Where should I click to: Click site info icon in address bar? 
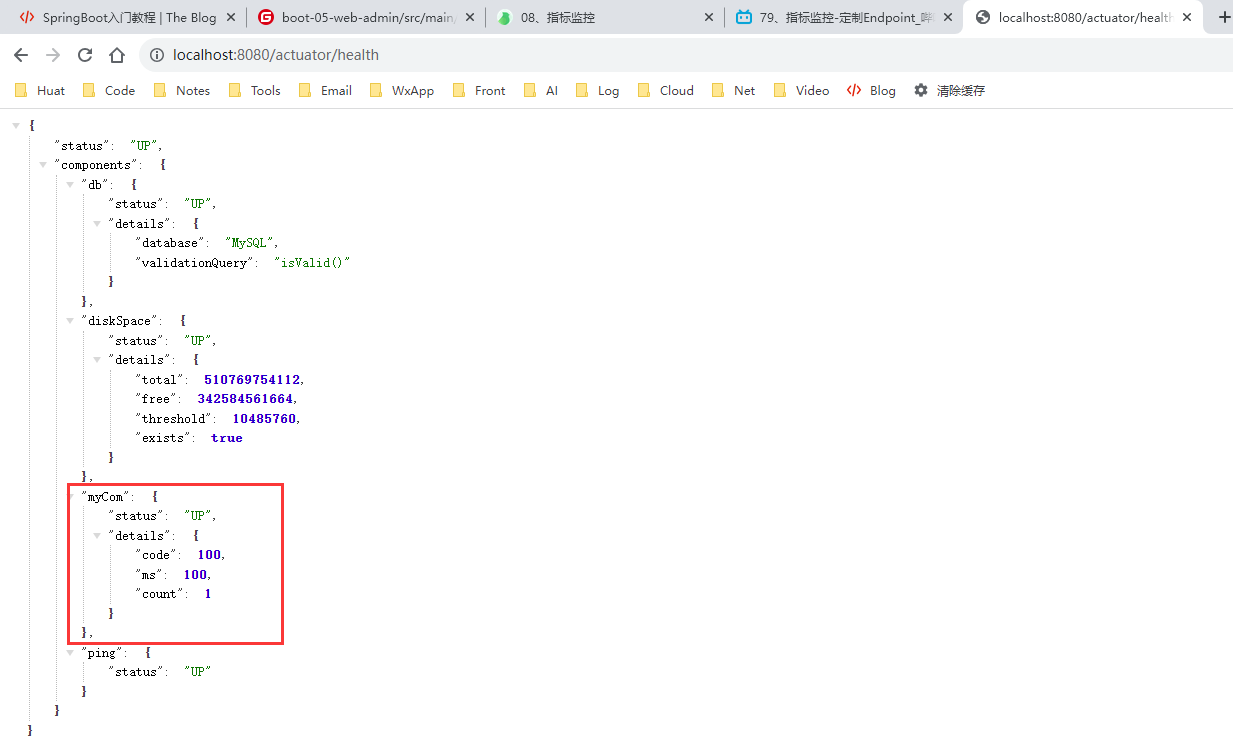tap(157, 55)
